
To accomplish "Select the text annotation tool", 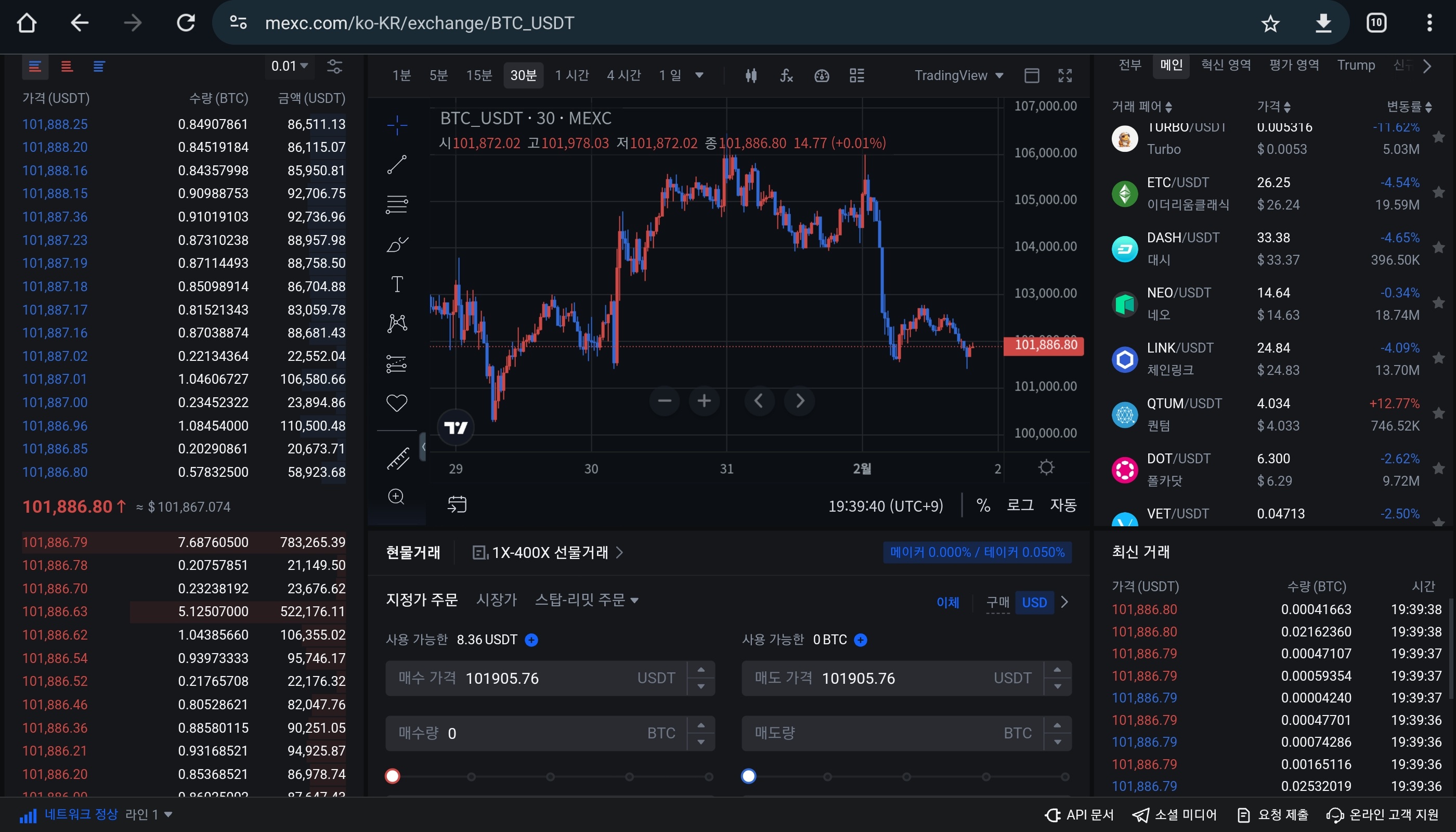I will (397, 284).
